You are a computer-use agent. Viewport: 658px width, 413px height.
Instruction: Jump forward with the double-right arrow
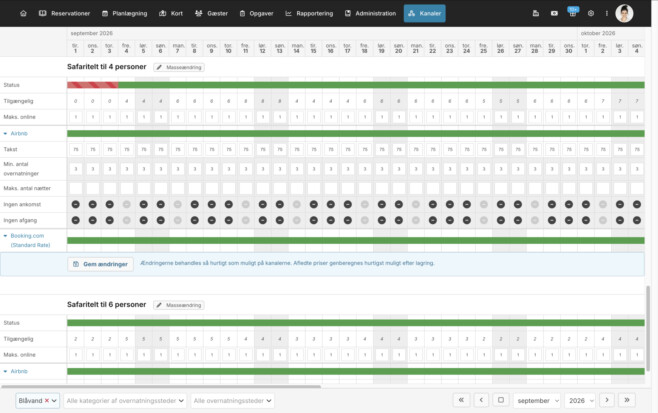click(x=627, y=400)
